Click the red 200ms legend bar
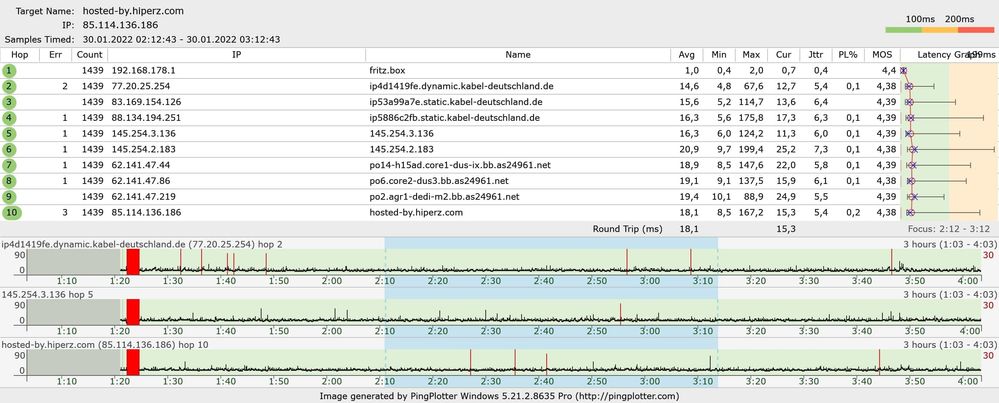 (x=975, y=30)
